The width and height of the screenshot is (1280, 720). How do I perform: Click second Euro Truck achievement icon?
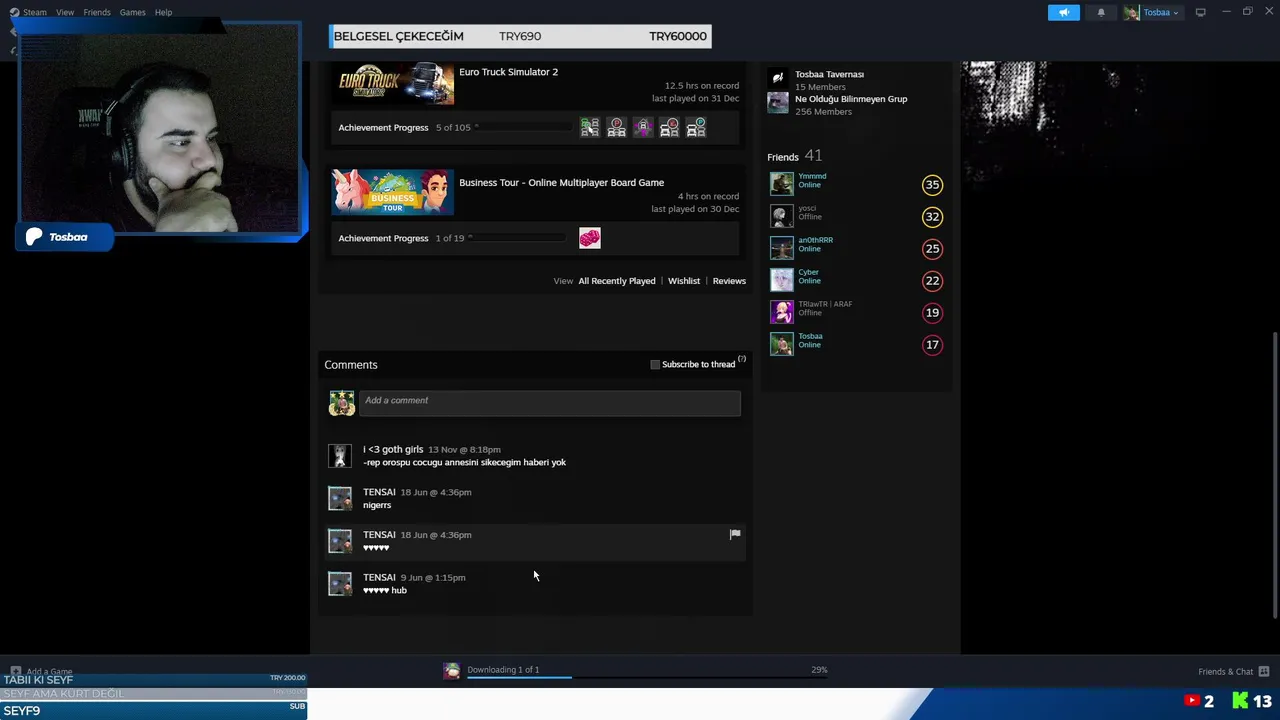(x=616, y=127)
